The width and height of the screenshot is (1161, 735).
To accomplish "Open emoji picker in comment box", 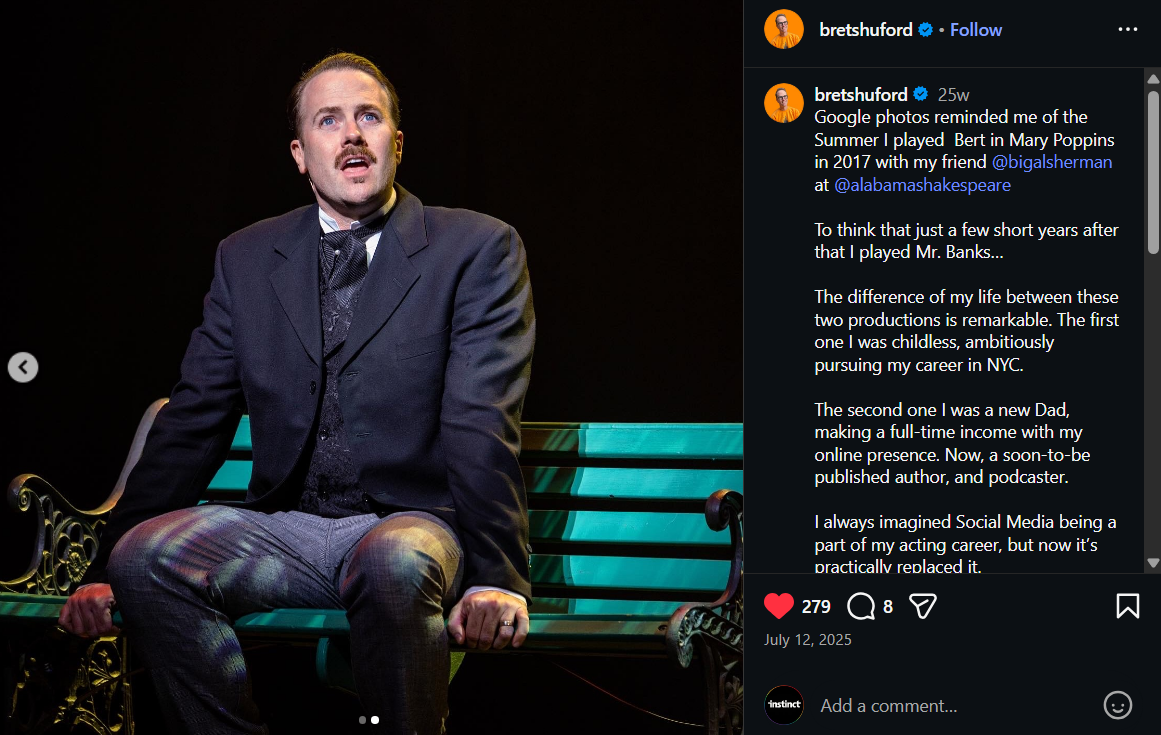I will (x=1117, y=705).
